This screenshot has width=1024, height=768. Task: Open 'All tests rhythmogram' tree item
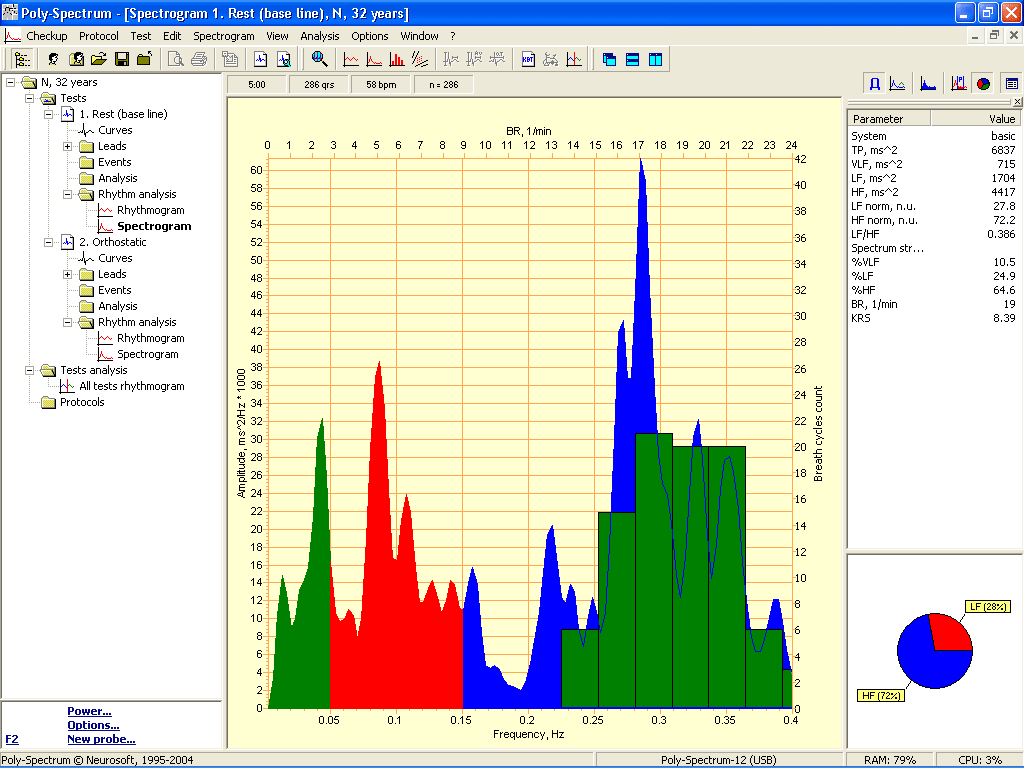pyautogui.click(x=131, y=387)
